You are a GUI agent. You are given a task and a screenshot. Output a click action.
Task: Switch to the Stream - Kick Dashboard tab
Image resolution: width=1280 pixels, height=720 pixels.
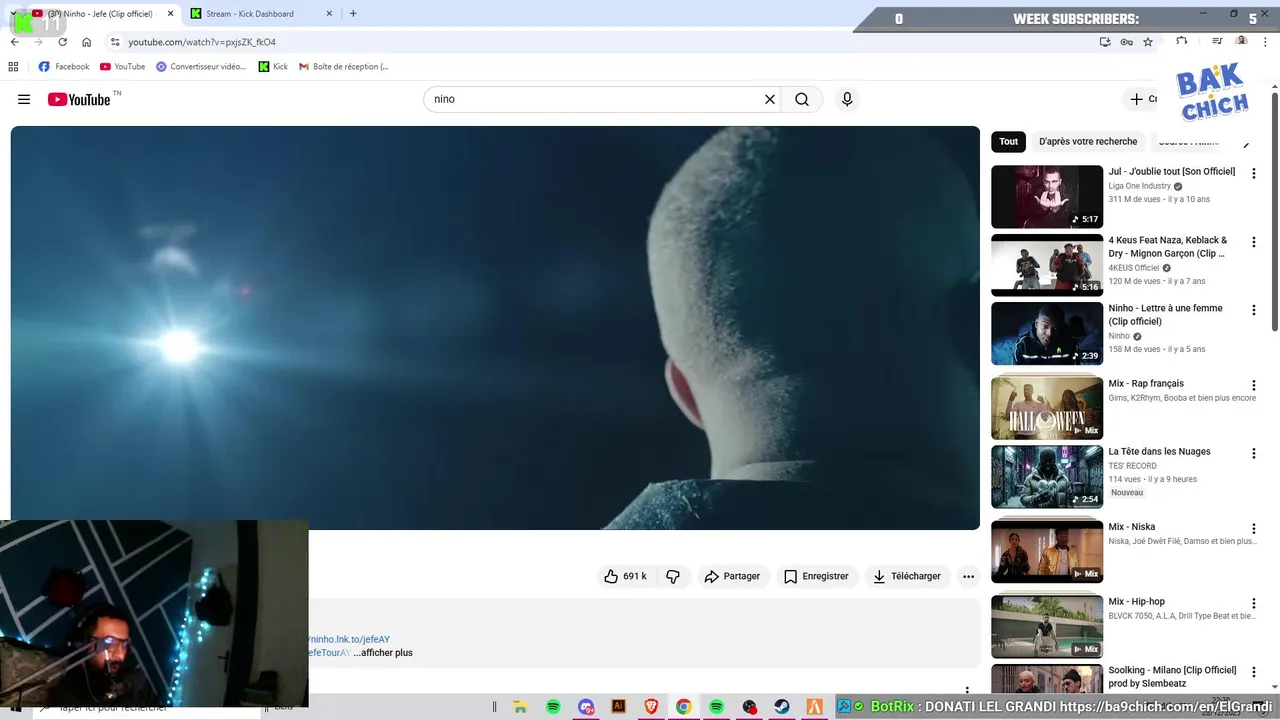[263, 13]
